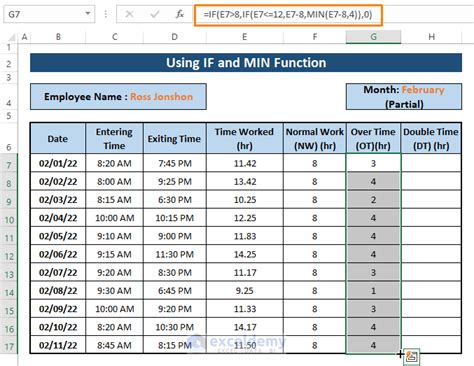Click the Date column heading cell
Viewport: 474px width, 366px height.
[x=58, y=138]
